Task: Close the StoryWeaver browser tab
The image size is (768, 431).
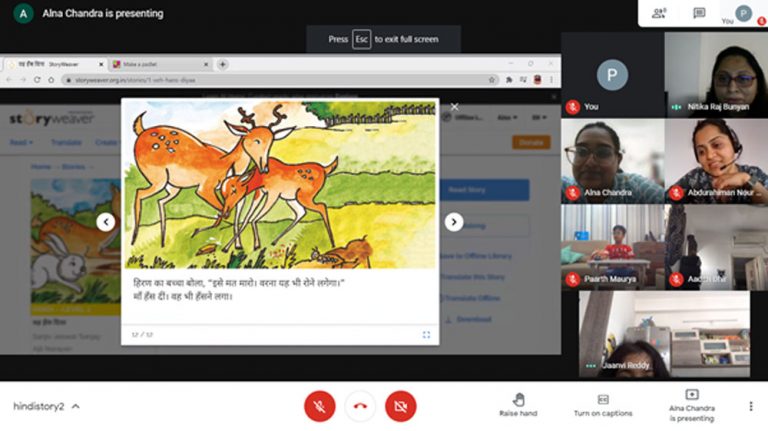Action: pos(101,64)
